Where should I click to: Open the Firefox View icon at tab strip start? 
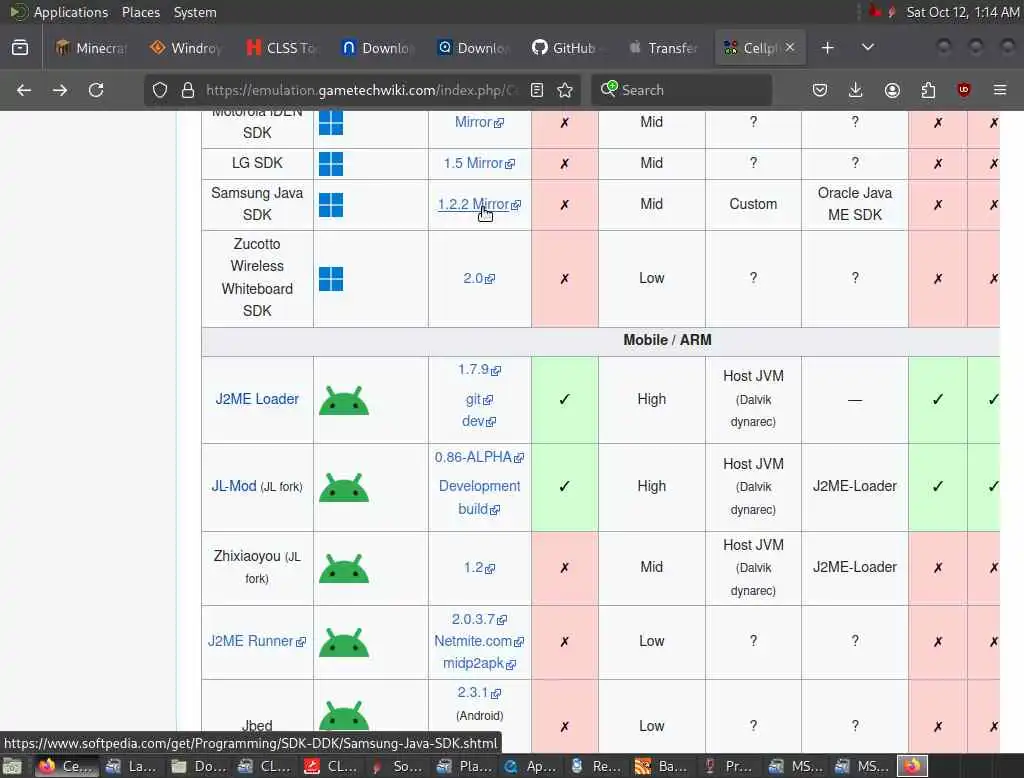click(20, 48)
